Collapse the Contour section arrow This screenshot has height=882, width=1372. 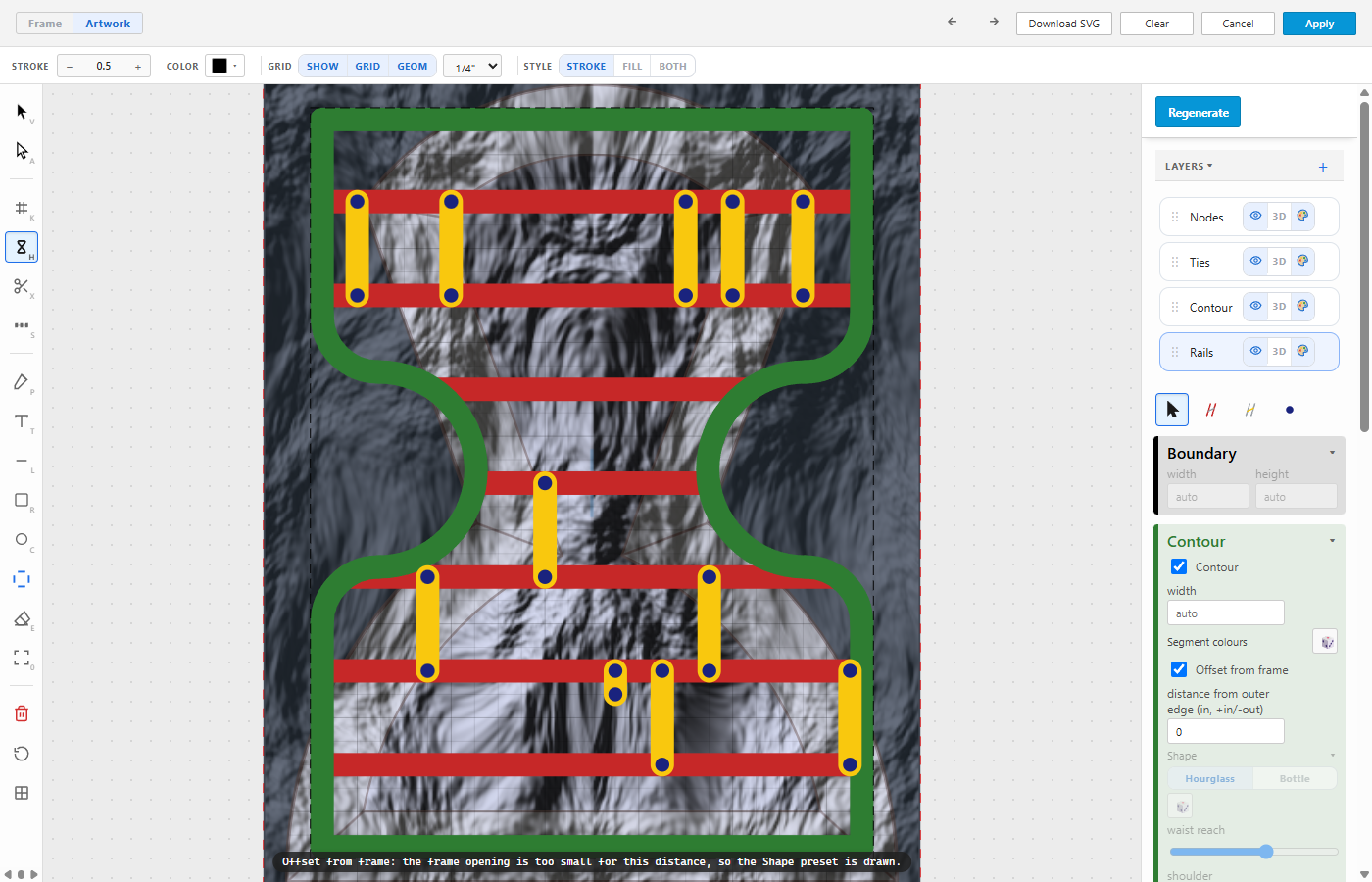(1332, 541)
